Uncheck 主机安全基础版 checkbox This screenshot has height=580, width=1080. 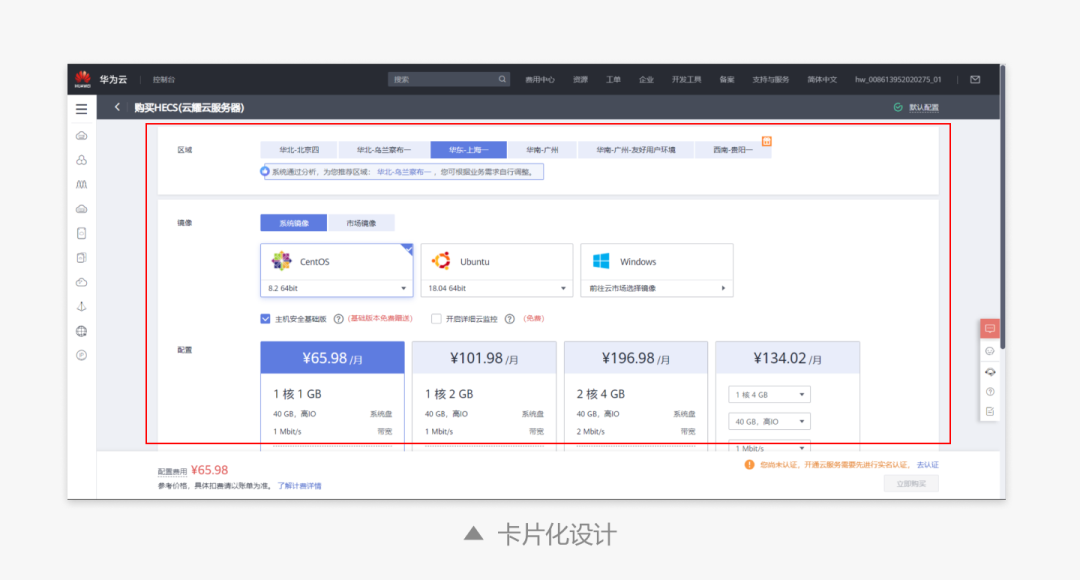click(x=265, y=319)
